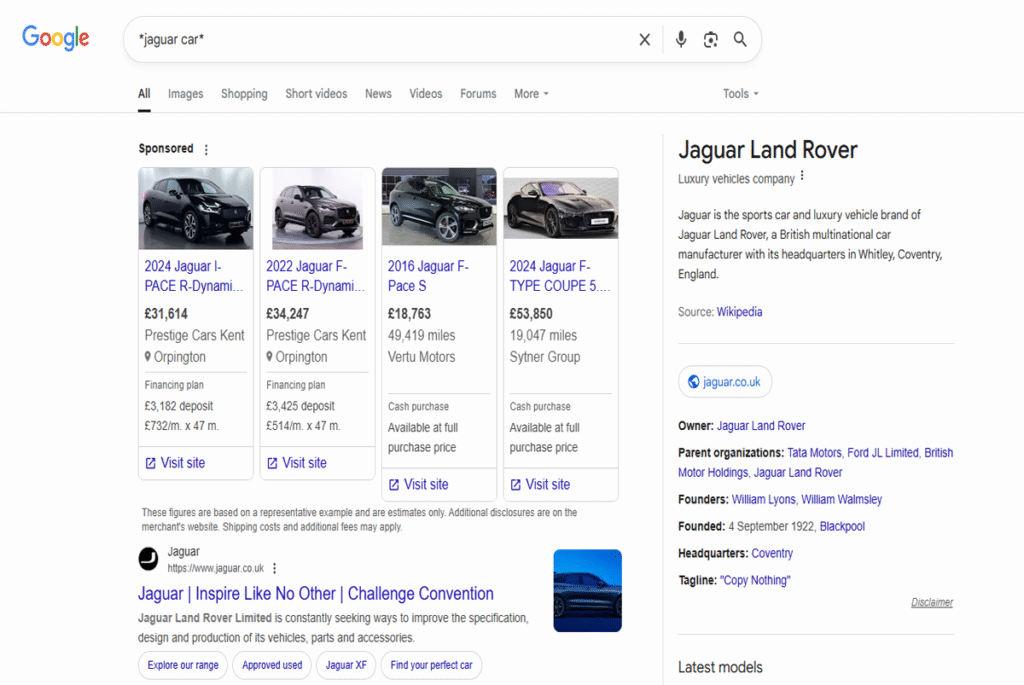Click the Jaguar round favicon logo
1024x685 pixels.
point(148,559)
